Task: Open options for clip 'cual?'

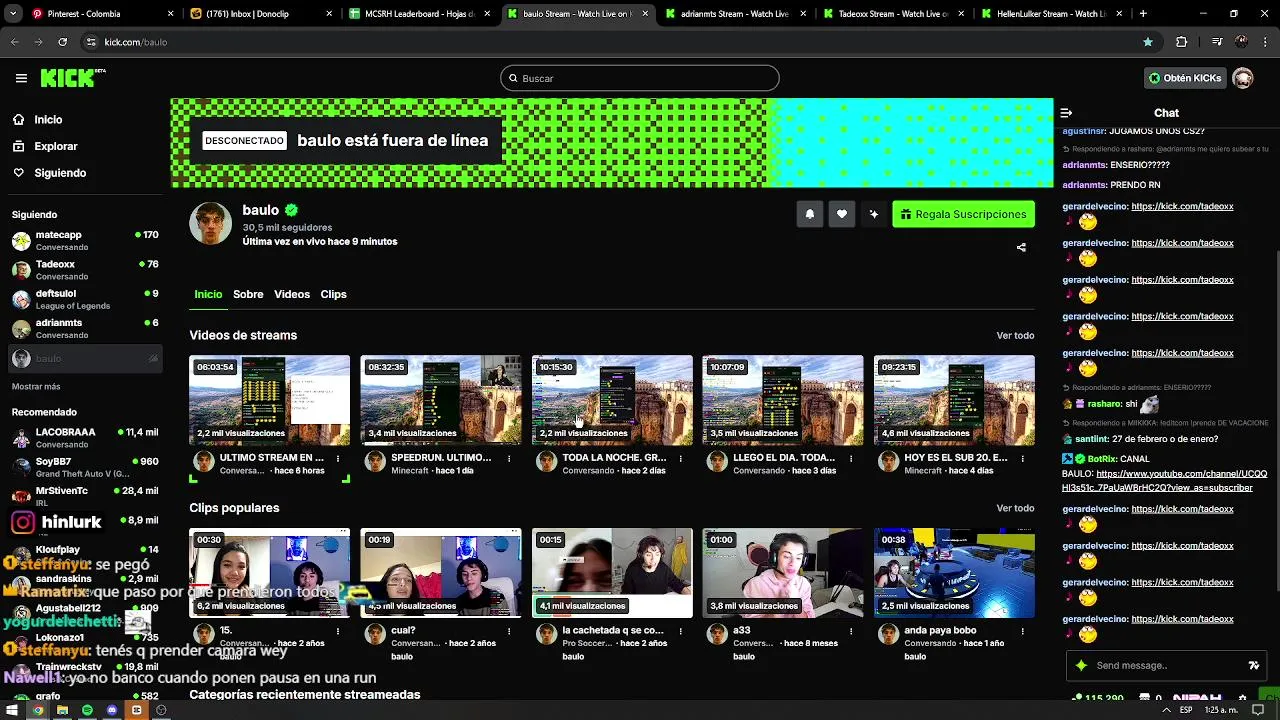Action: tap(509, 631)
